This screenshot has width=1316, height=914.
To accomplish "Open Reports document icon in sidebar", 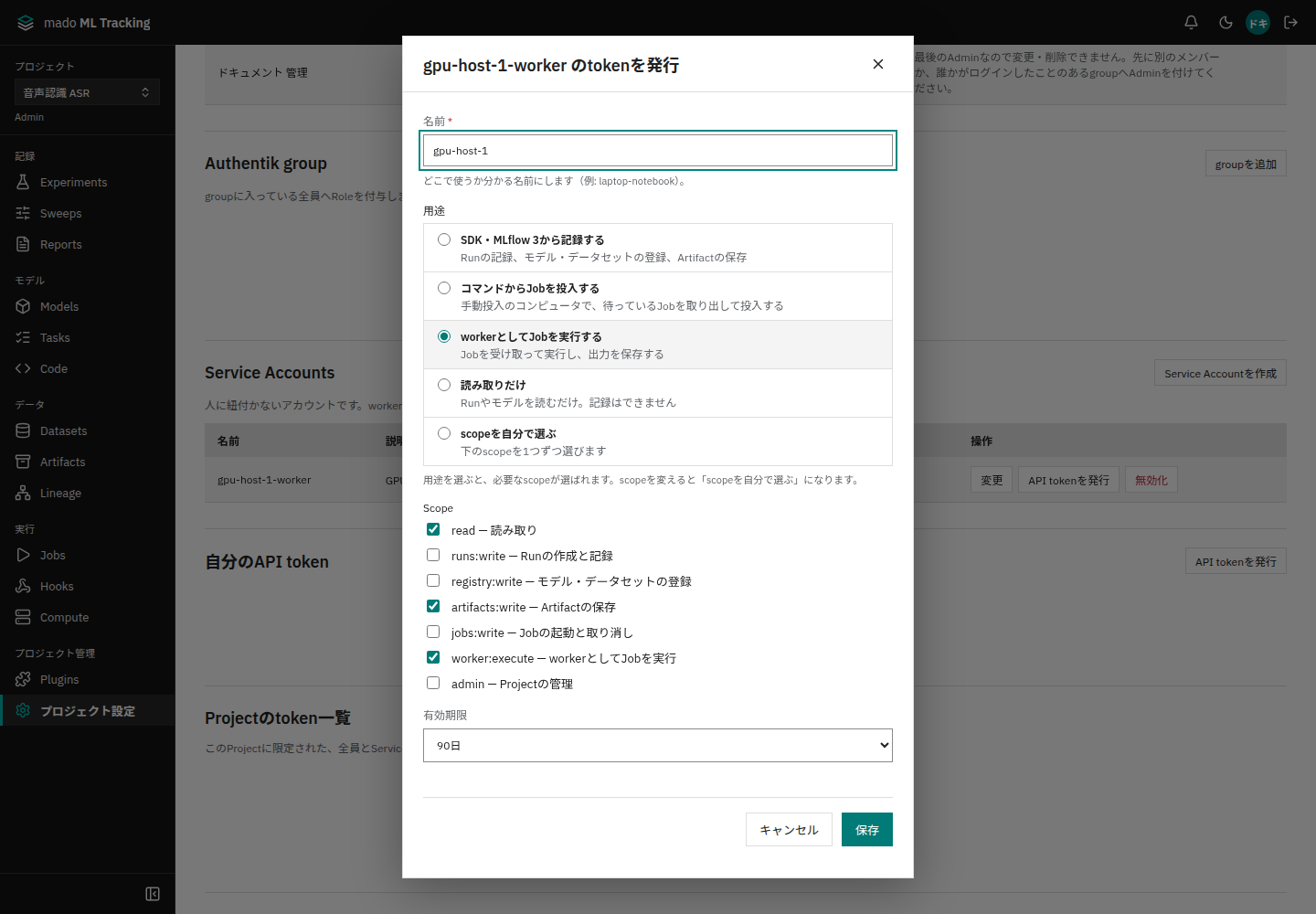I will tap(23, 244).
